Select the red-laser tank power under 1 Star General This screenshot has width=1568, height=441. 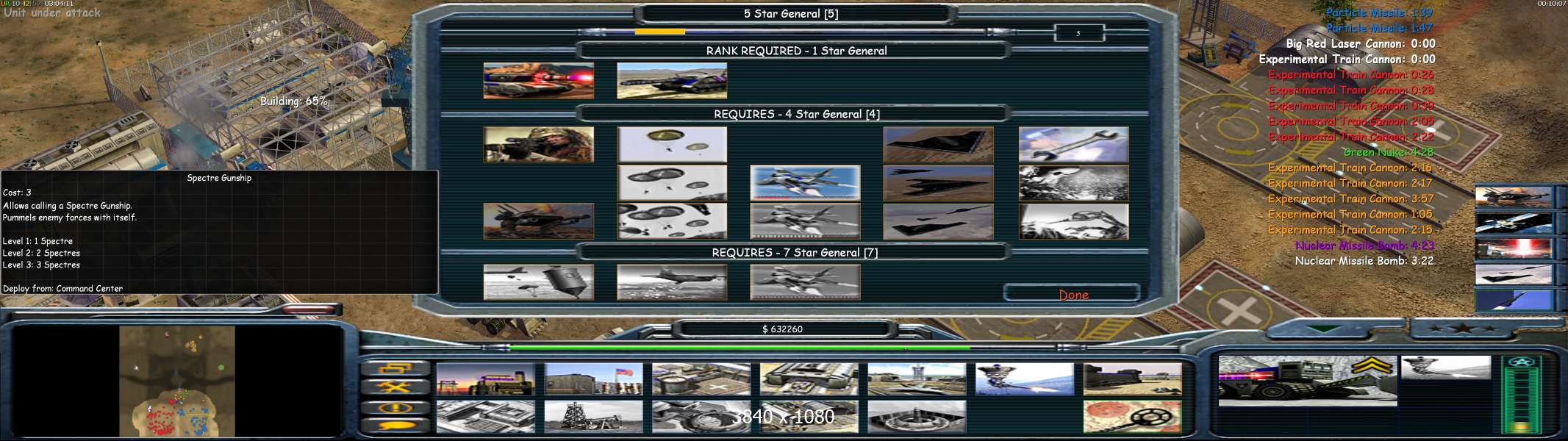[538, 81]
